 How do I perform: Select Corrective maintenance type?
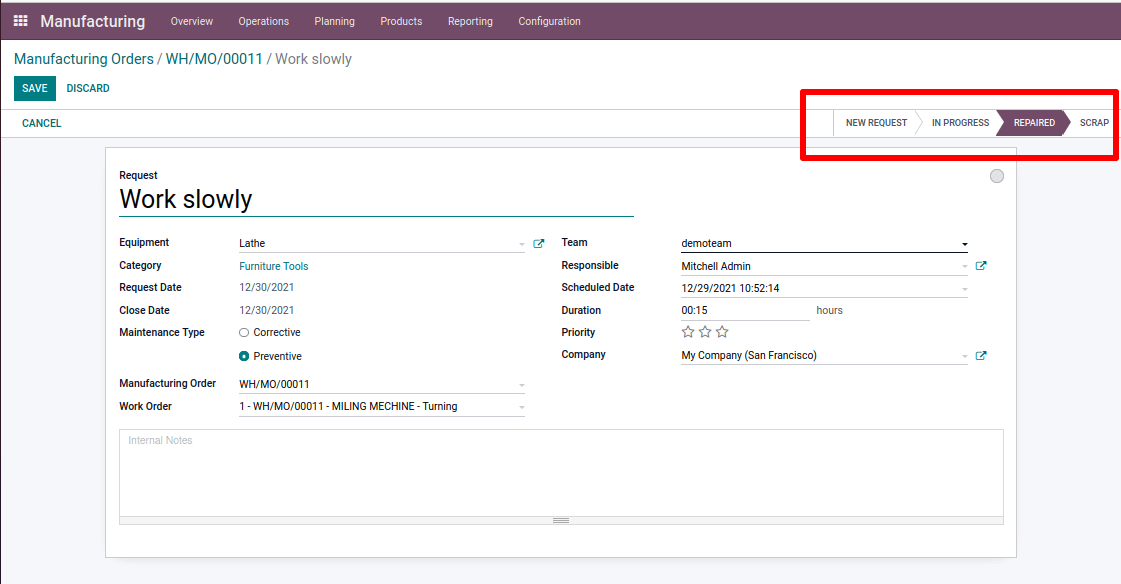pos(244,332)
